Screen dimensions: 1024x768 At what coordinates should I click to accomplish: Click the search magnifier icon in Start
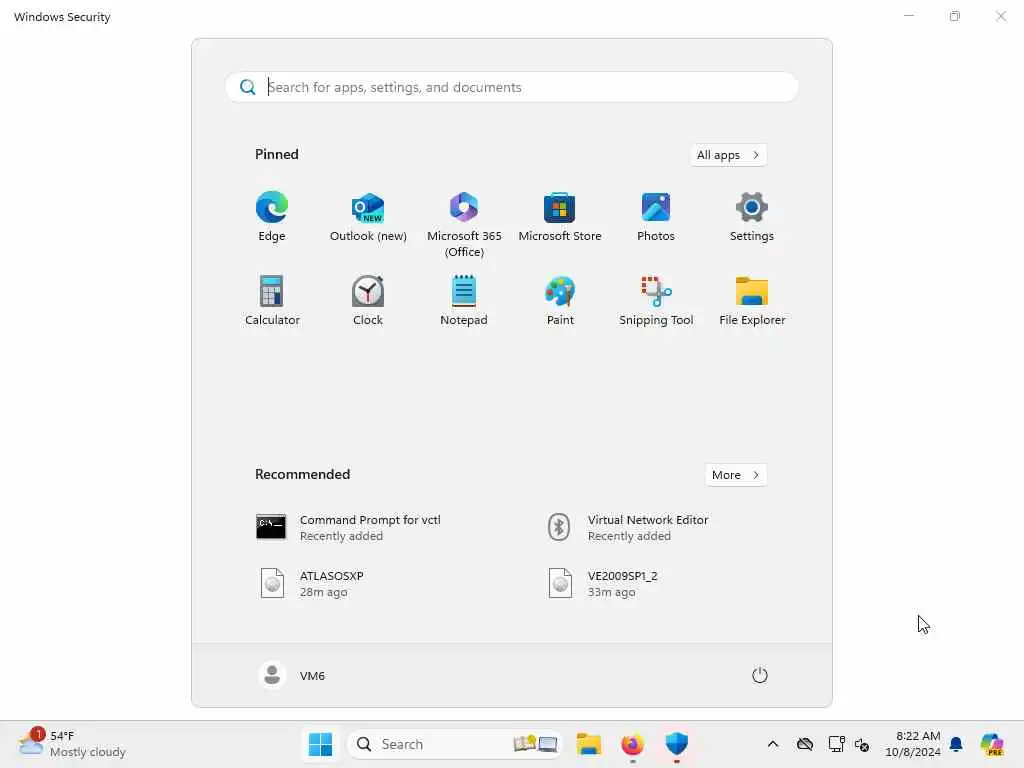tap(248, 87)
